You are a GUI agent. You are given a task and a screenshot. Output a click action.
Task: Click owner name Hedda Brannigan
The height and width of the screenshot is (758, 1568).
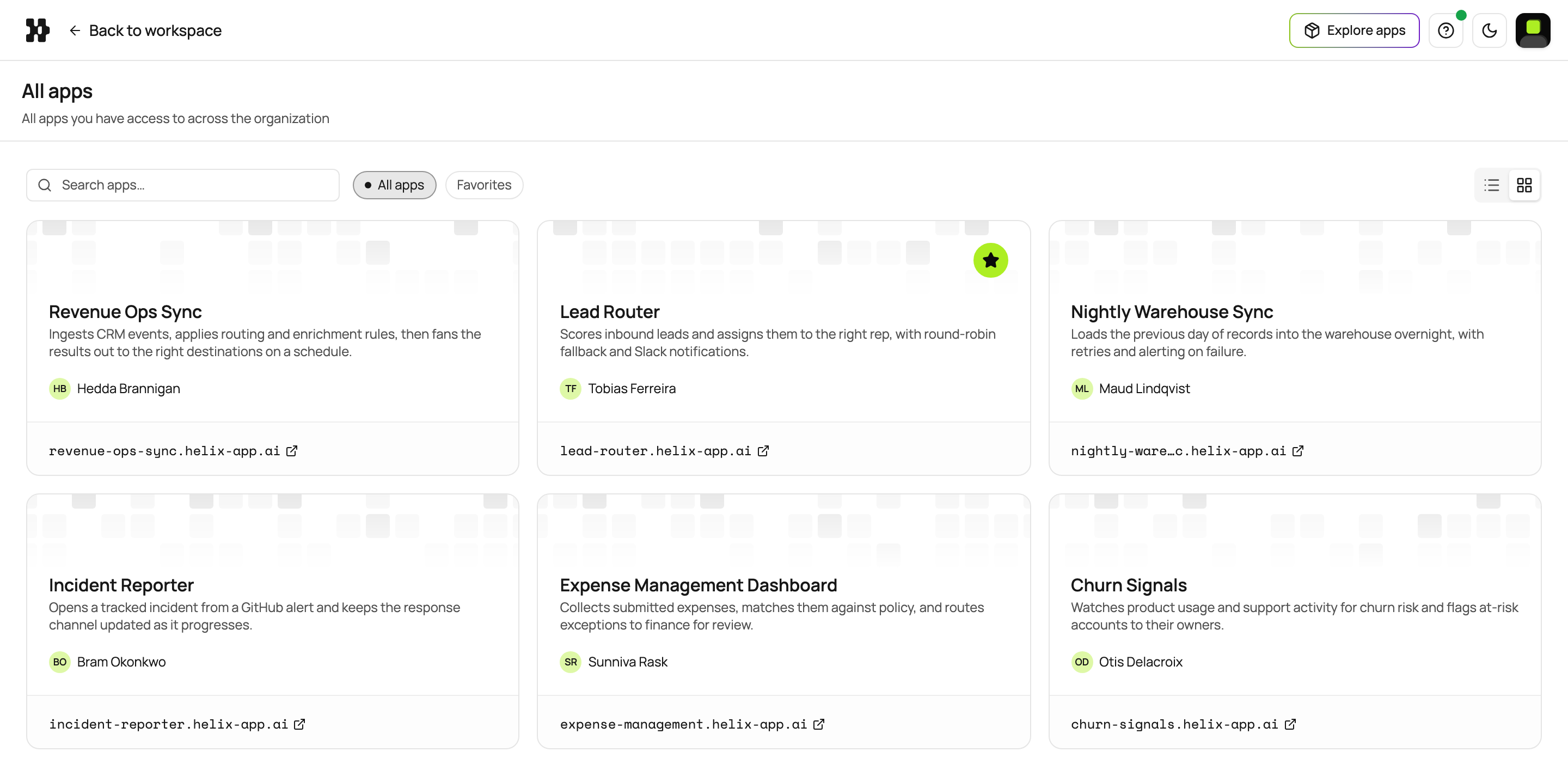click(x=128, y=388)
